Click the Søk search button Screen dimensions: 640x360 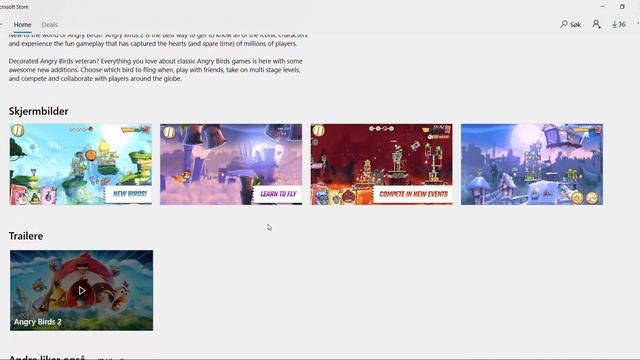pos(570,24)
